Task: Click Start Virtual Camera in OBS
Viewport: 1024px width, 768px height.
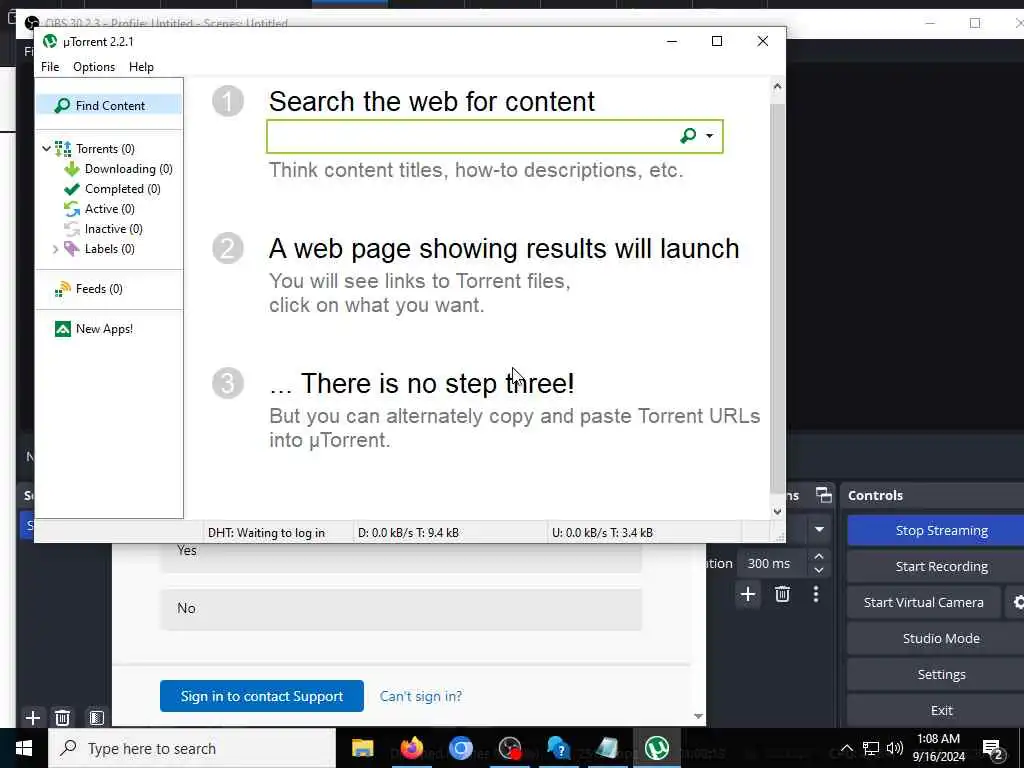Action: [923, 602]
